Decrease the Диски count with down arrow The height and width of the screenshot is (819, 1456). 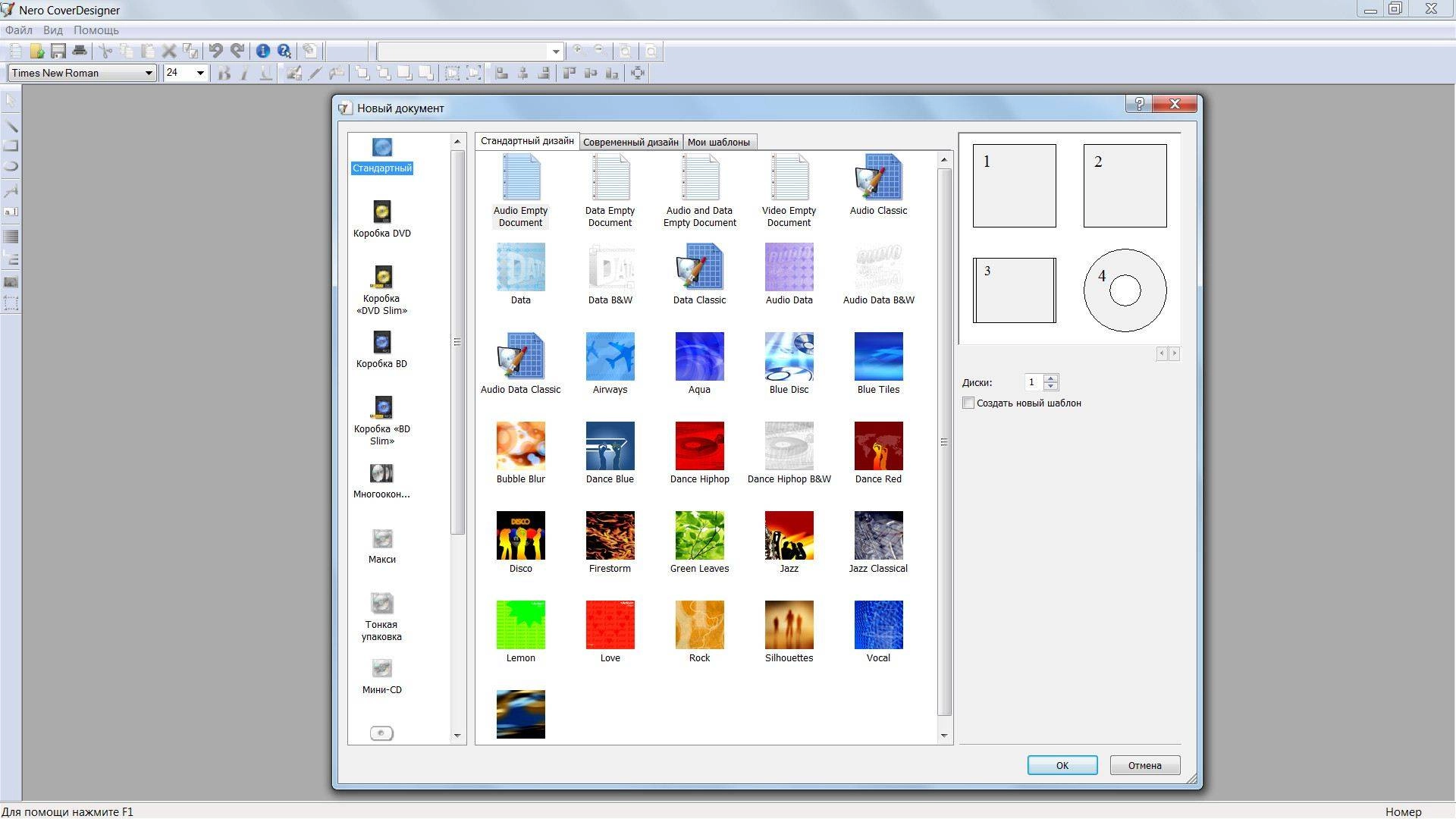point(1050,386)
